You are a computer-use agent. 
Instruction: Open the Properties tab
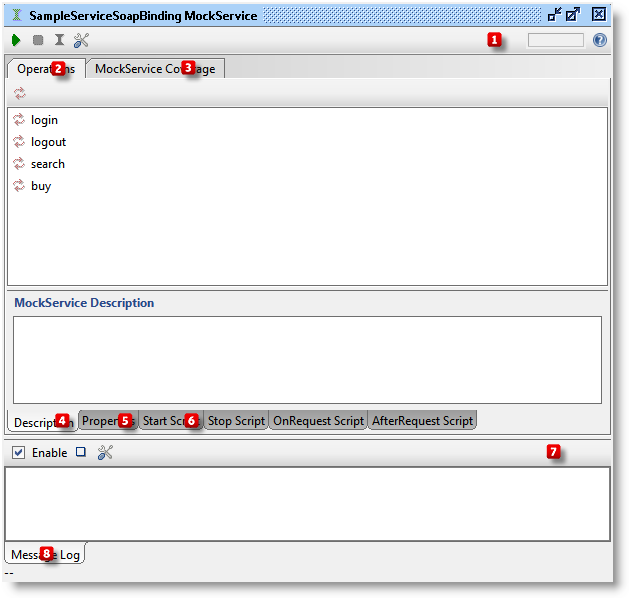(108, 420)
